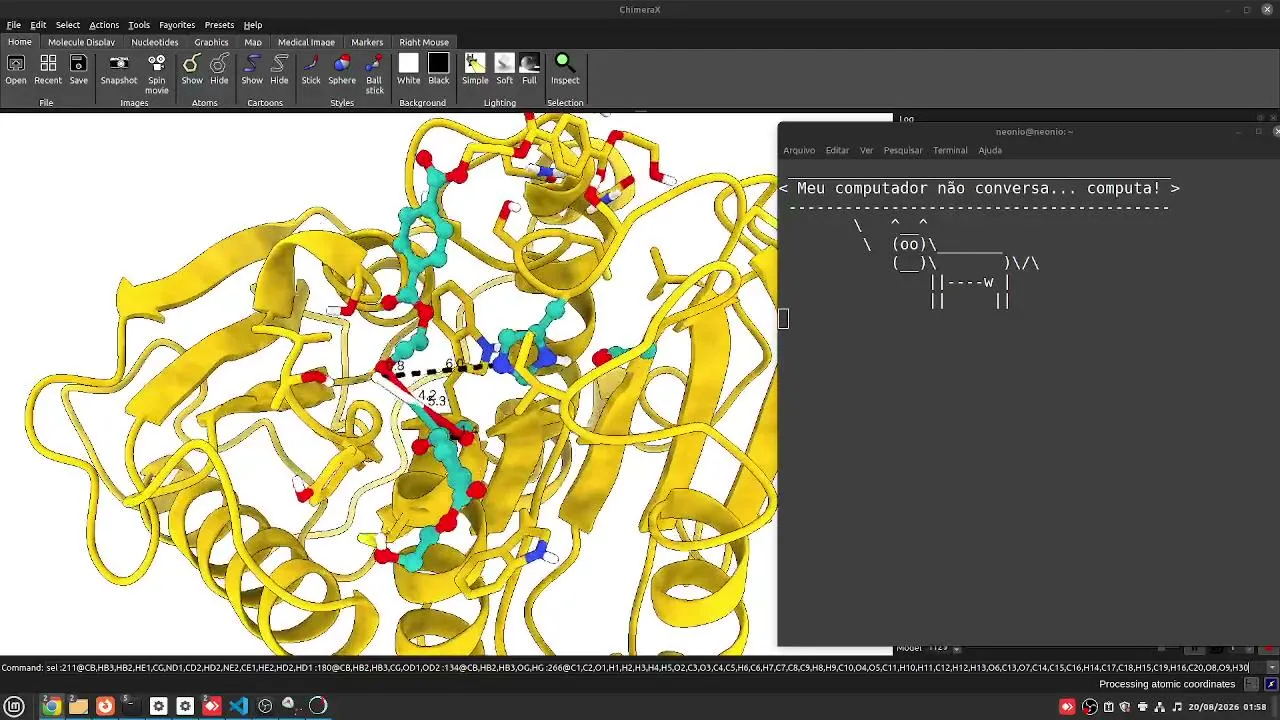Screen dimensions: 1280x720
Task: Open Ver menu in the terminal window
Action: [866, 150]
